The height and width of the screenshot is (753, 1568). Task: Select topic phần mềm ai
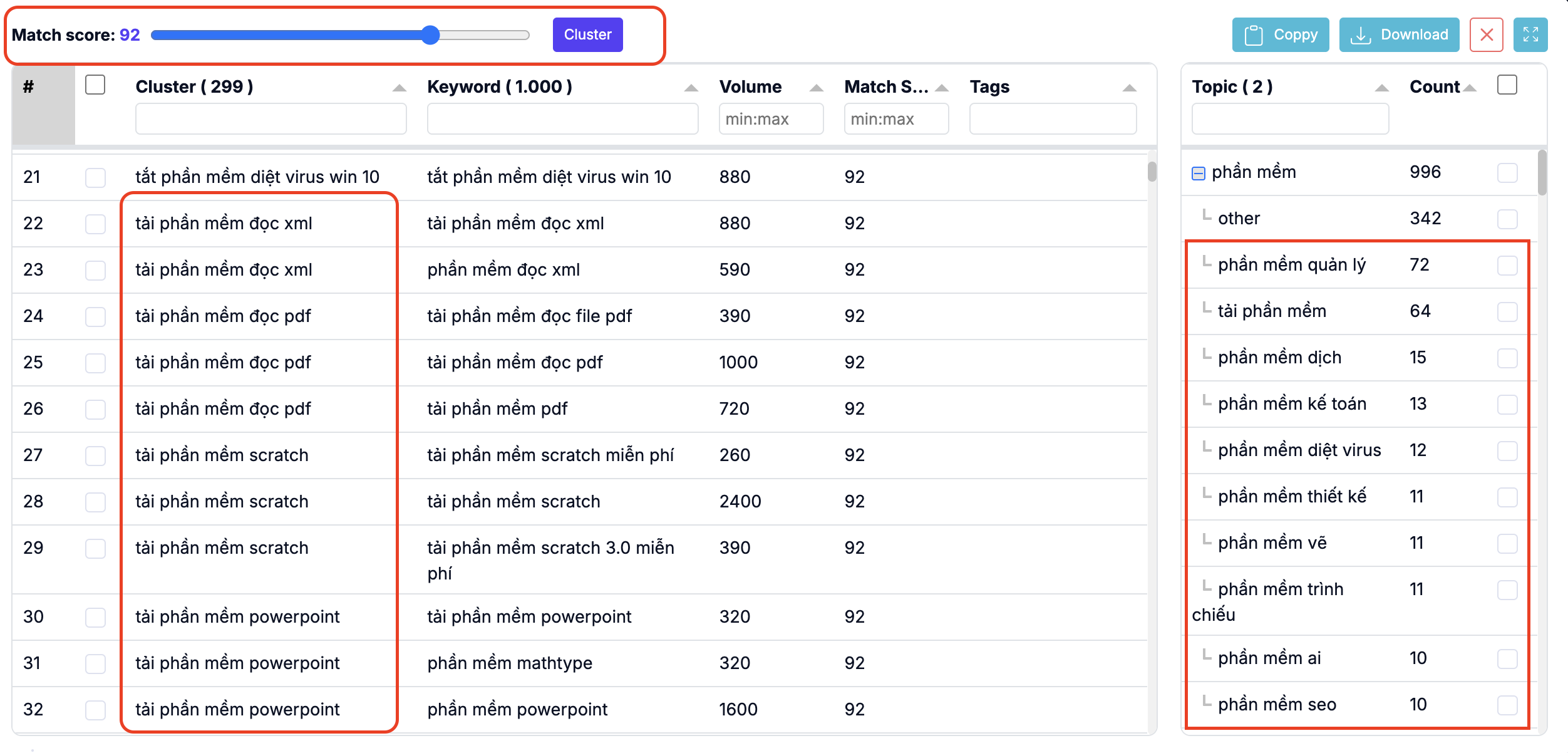(1269, 658)
